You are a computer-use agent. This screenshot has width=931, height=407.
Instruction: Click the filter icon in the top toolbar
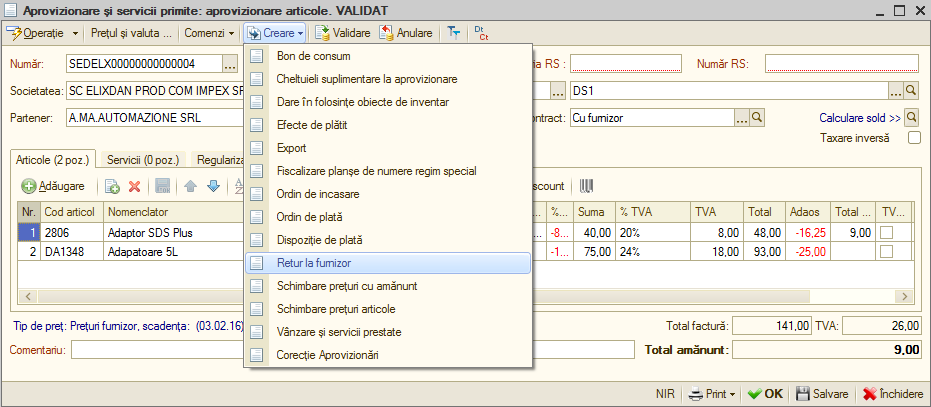pos(454,33)
